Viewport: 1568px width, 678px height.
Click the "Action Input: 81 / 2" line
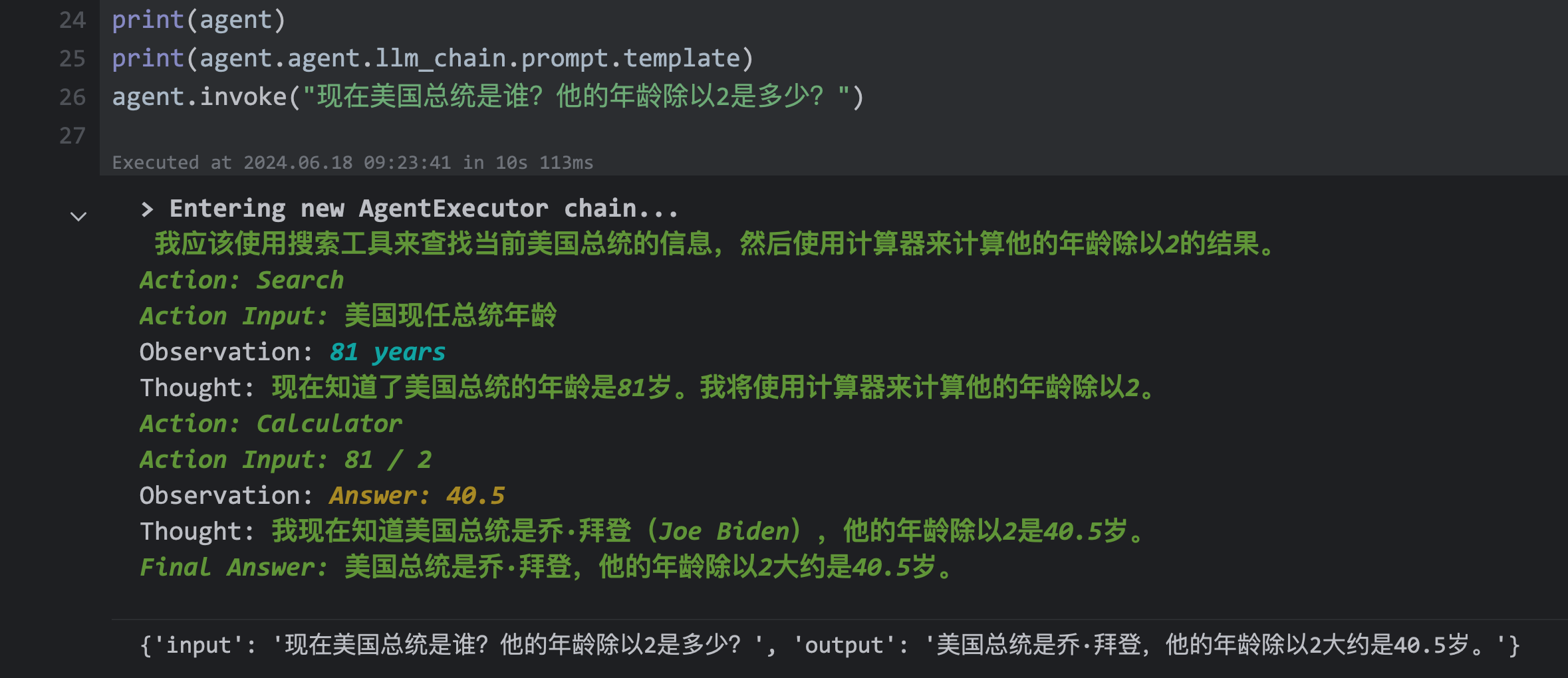285,460
